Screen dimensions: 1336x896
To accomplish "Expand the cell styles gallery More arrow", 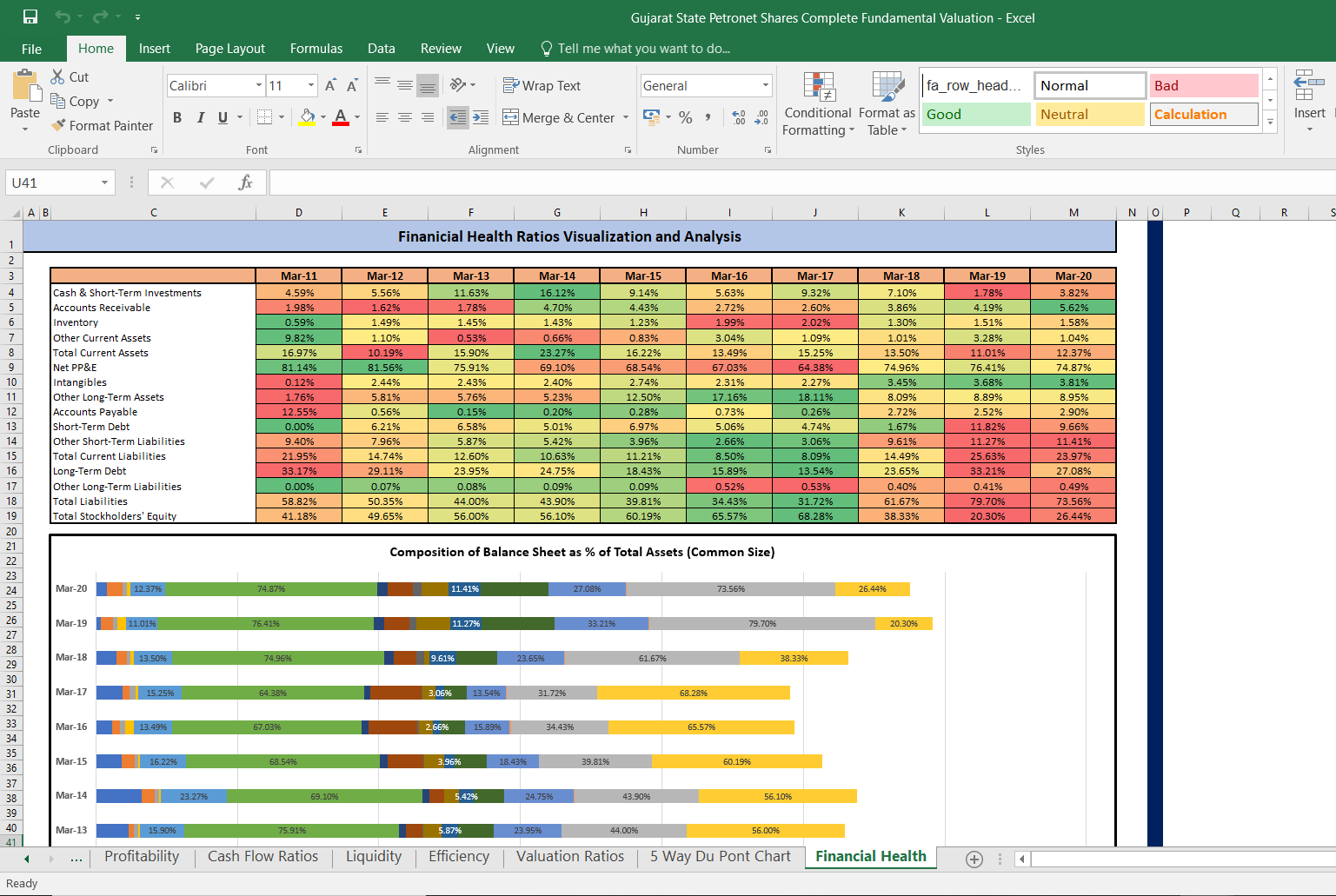I will (x=1271, y=122).
